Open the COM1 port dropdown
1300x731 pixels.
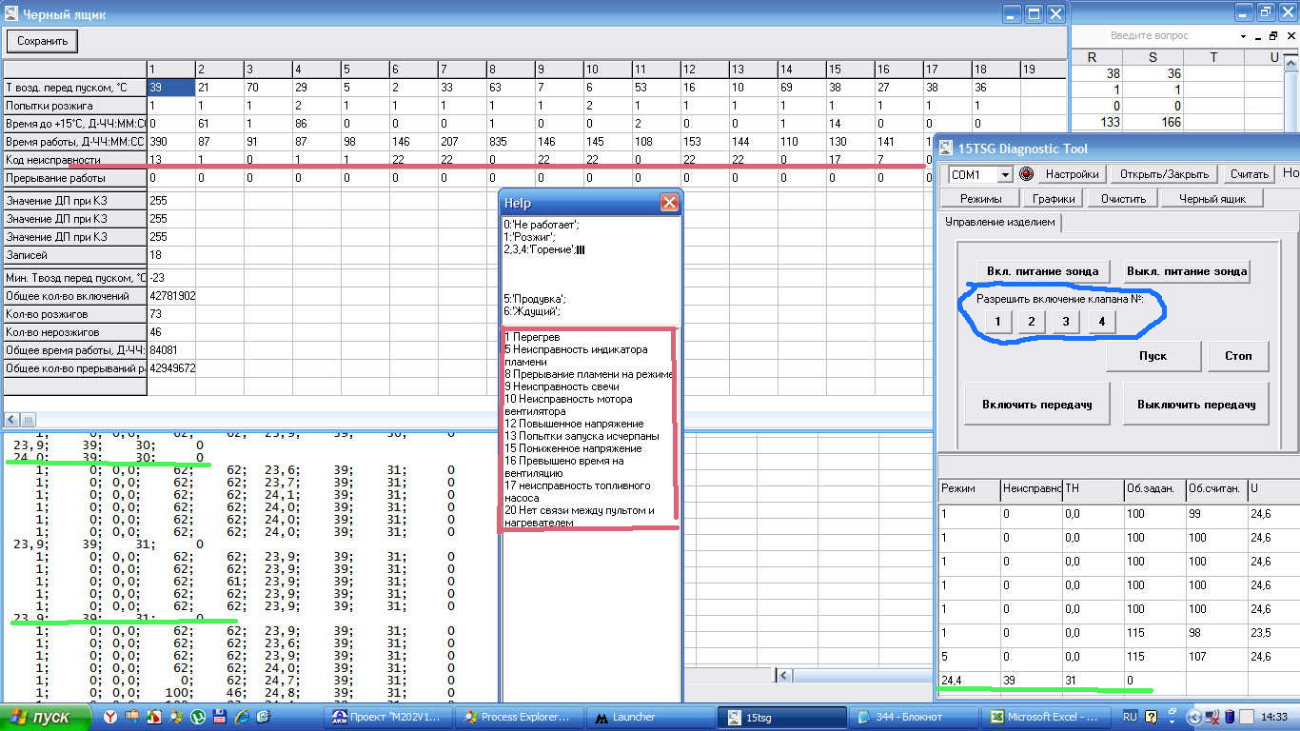[x=1005, y=175]
